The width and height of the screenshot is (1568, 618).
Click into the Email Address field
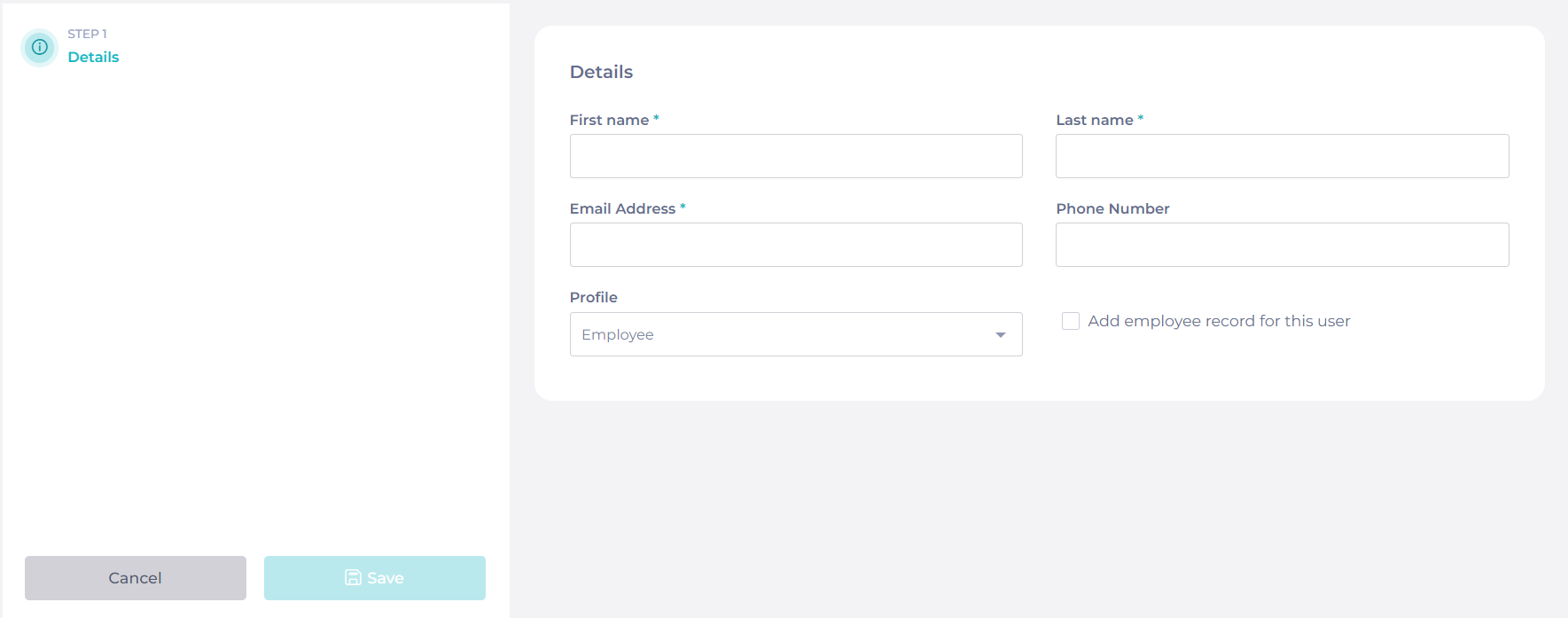pyautogui.click(x=796, y=245)
